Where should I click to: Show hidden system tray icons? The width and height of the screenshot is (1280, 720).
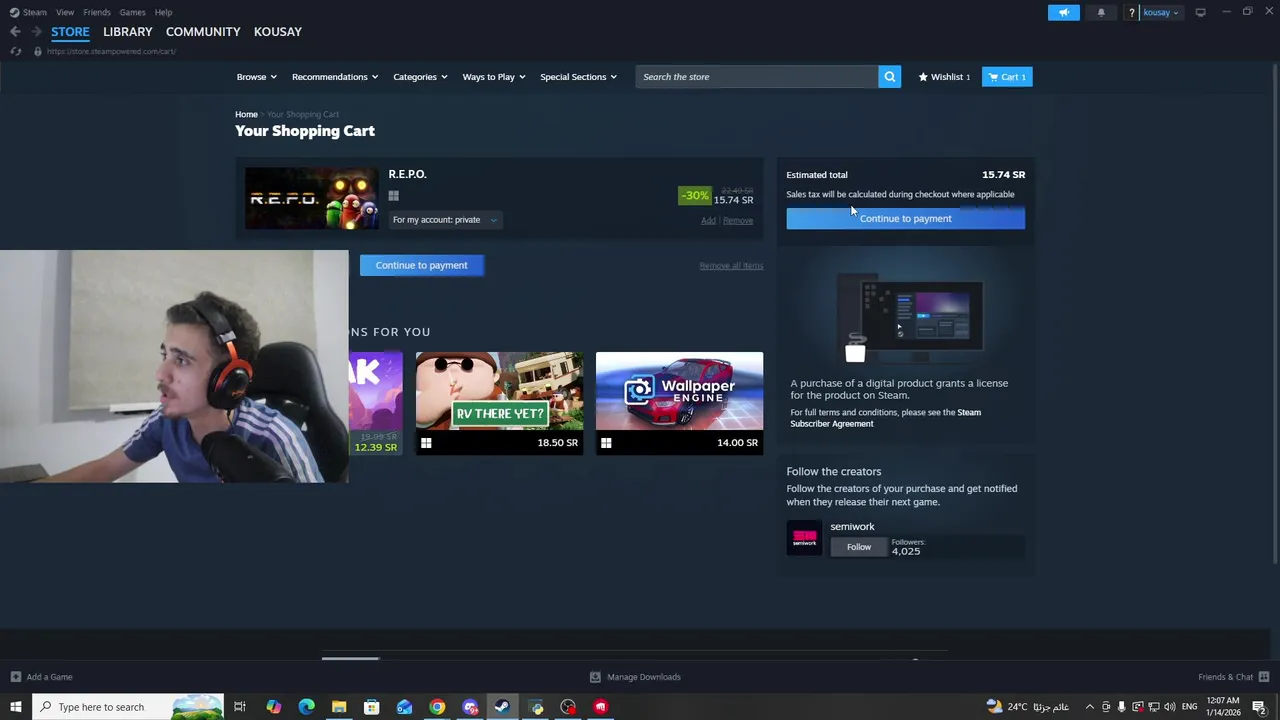[x=1090, y=707]
